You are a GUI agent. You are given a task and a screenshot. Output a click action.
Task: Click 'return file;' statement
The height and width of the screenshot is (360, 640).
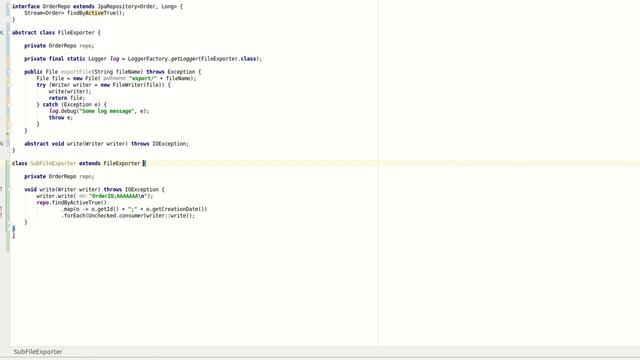click(67, 98)
